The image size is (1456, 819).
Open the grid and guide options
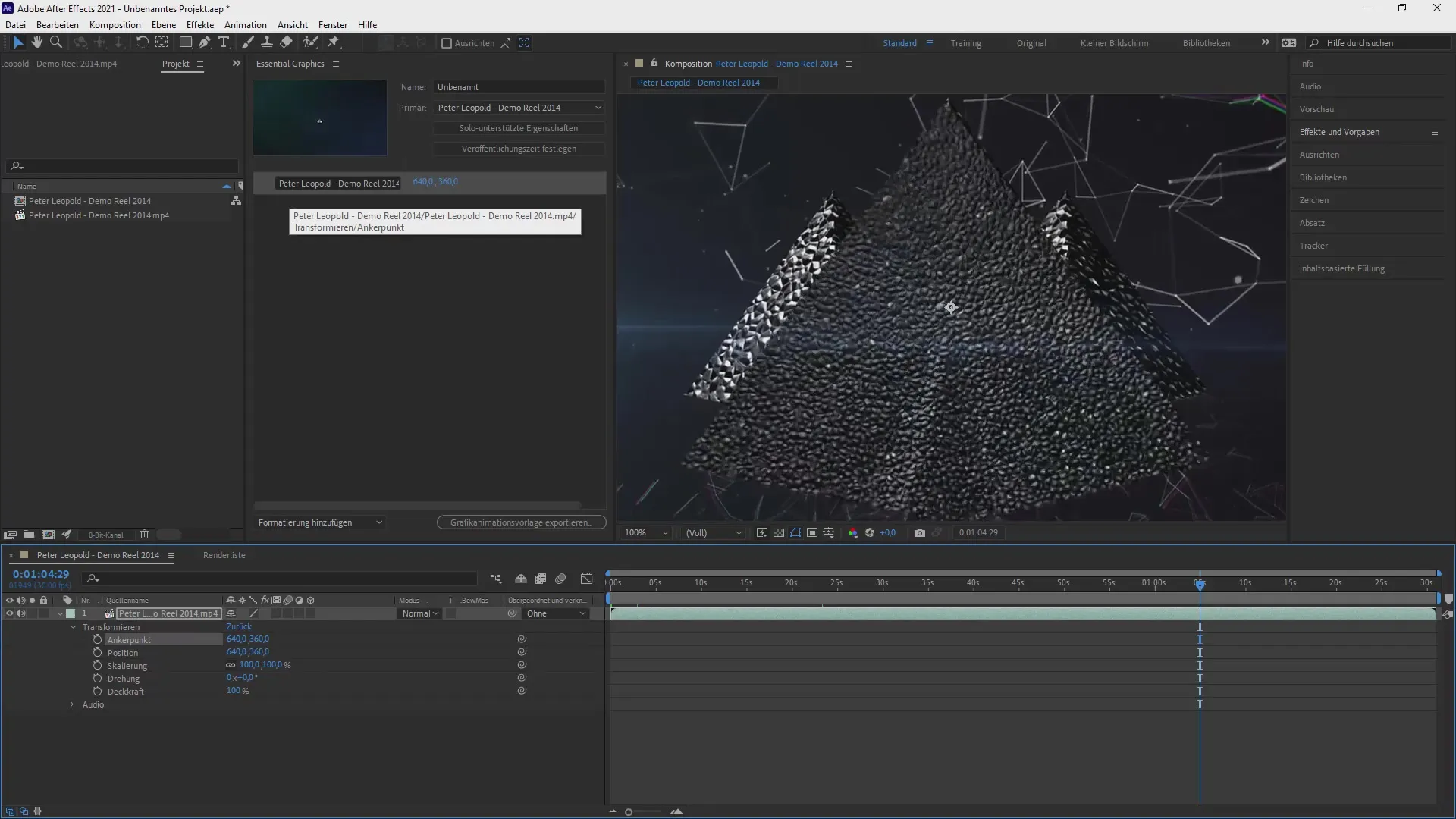click(829, 533)
